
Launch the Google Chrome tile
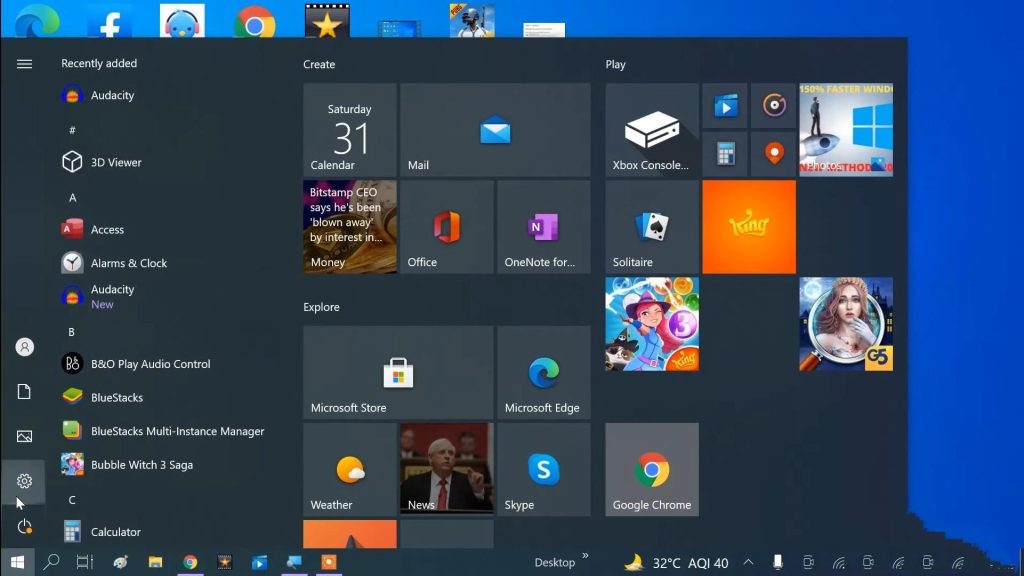coord(652,470)
